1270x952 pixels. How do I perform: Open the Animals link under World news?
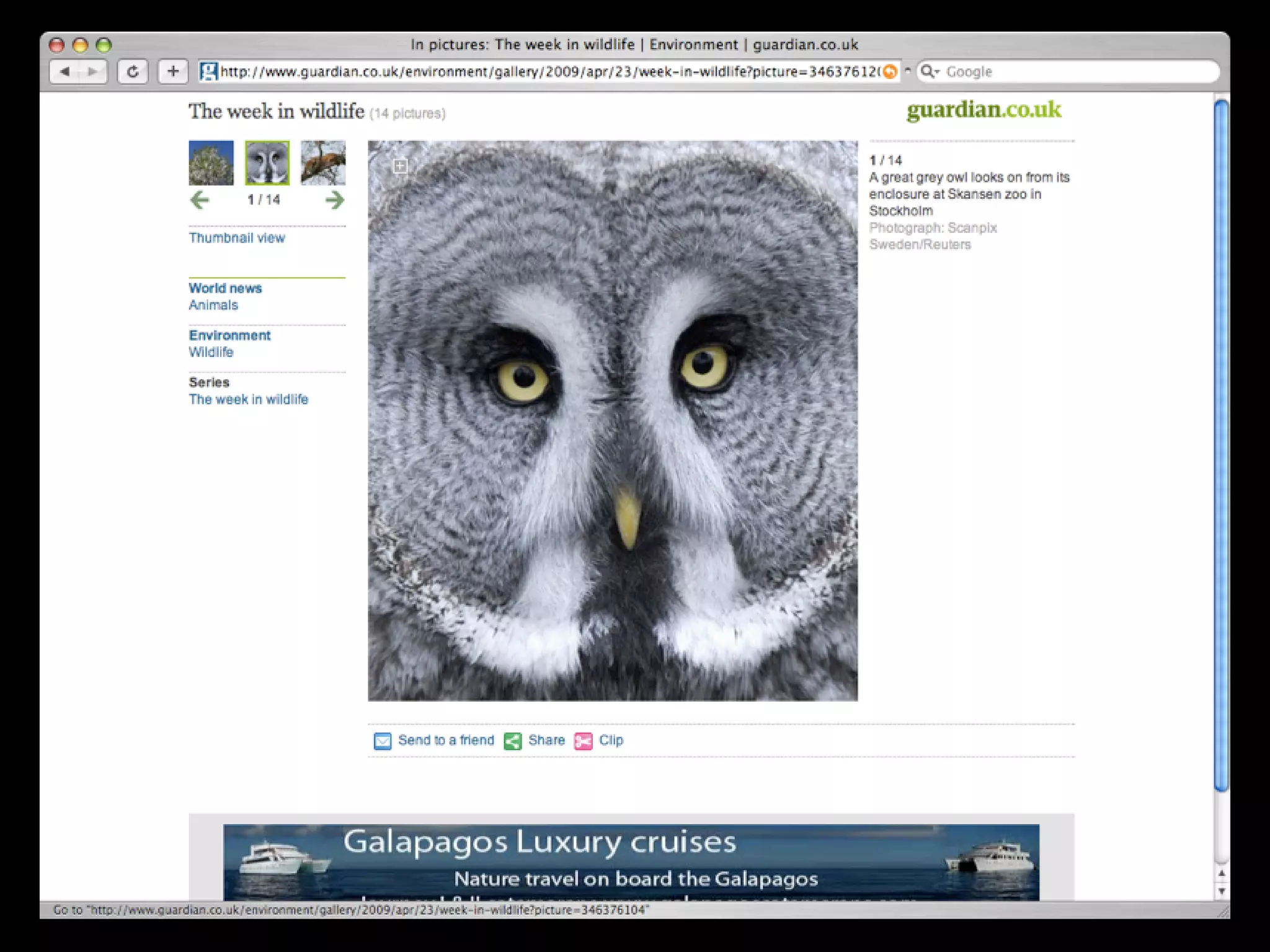point(213,305)
